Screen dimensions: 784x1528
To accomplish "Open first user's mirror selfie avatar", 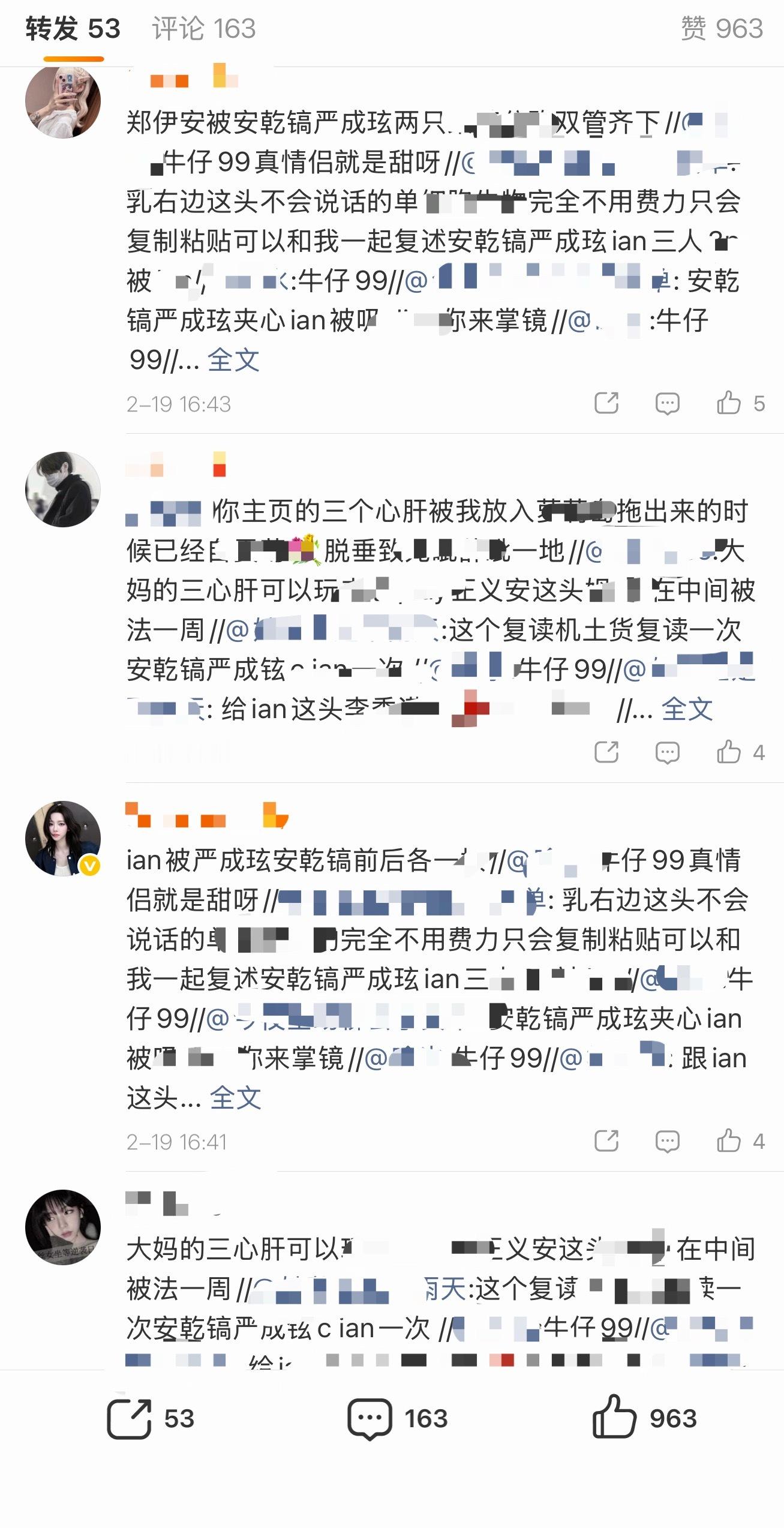I will 63,101.
